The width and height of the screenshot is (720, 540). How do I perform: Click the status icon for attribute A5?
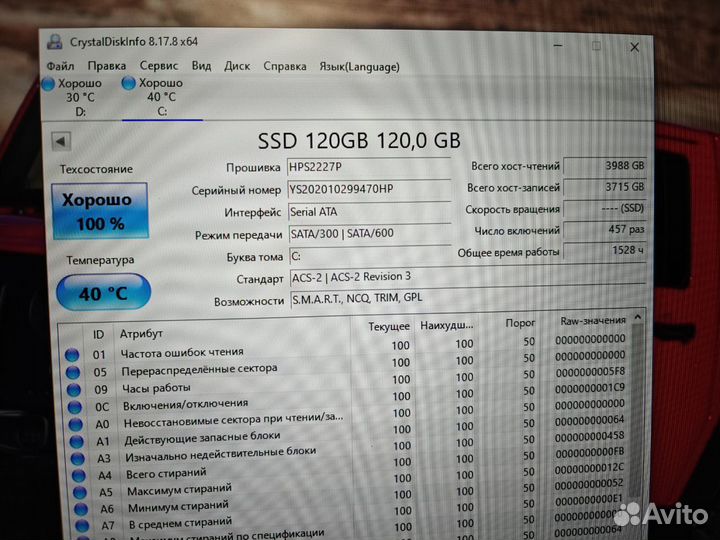80,493
